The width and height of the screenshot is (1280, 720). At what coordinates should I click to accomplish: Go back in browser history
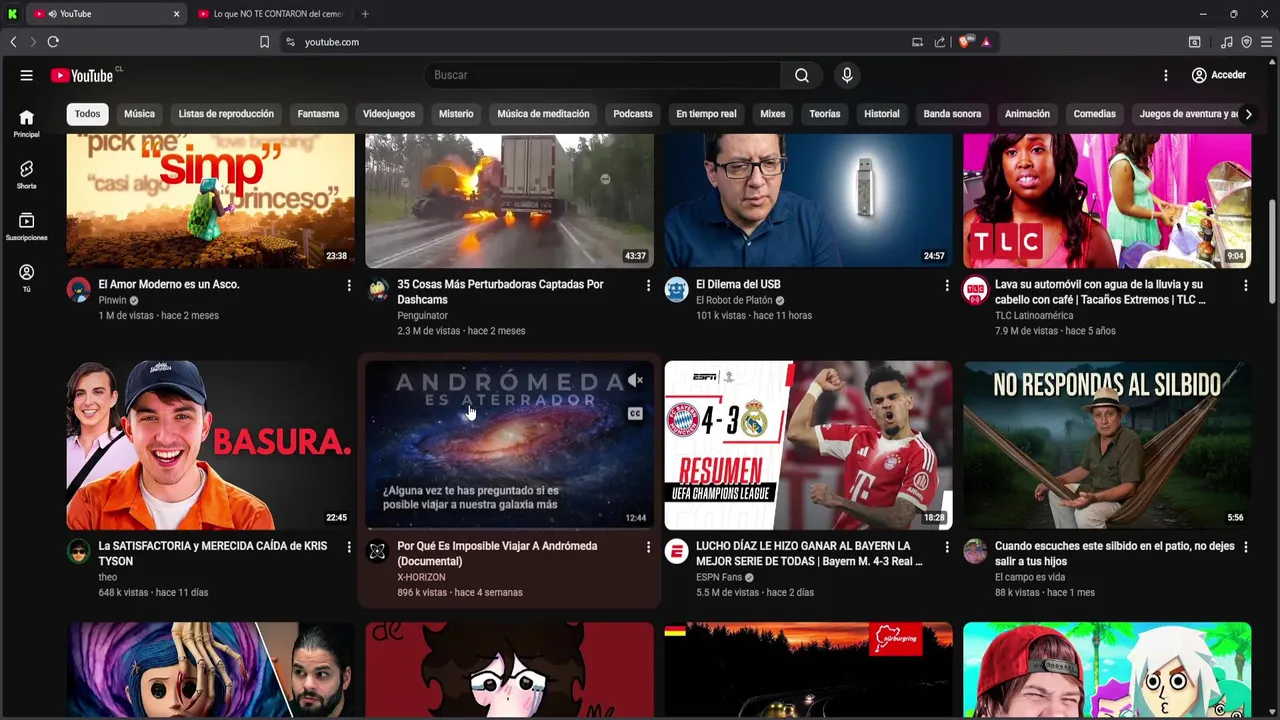tap(13, 42)
